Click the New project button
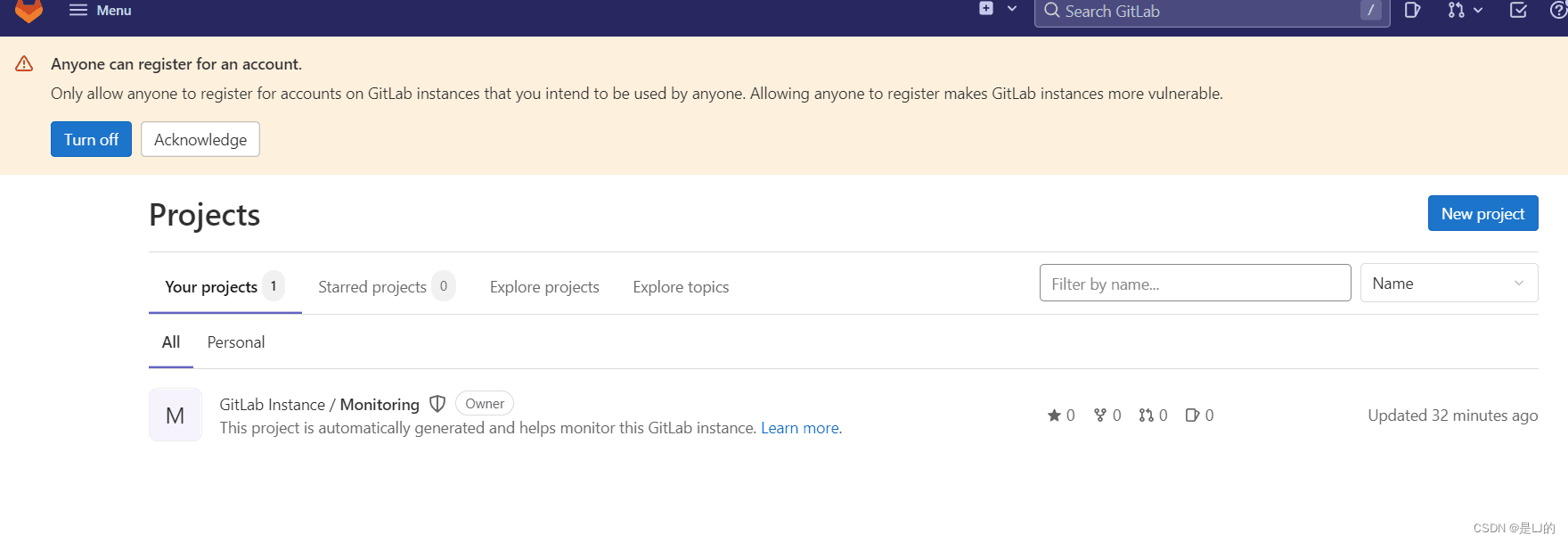Viewport: 1568px width, 543px height. pos(1482,213)
